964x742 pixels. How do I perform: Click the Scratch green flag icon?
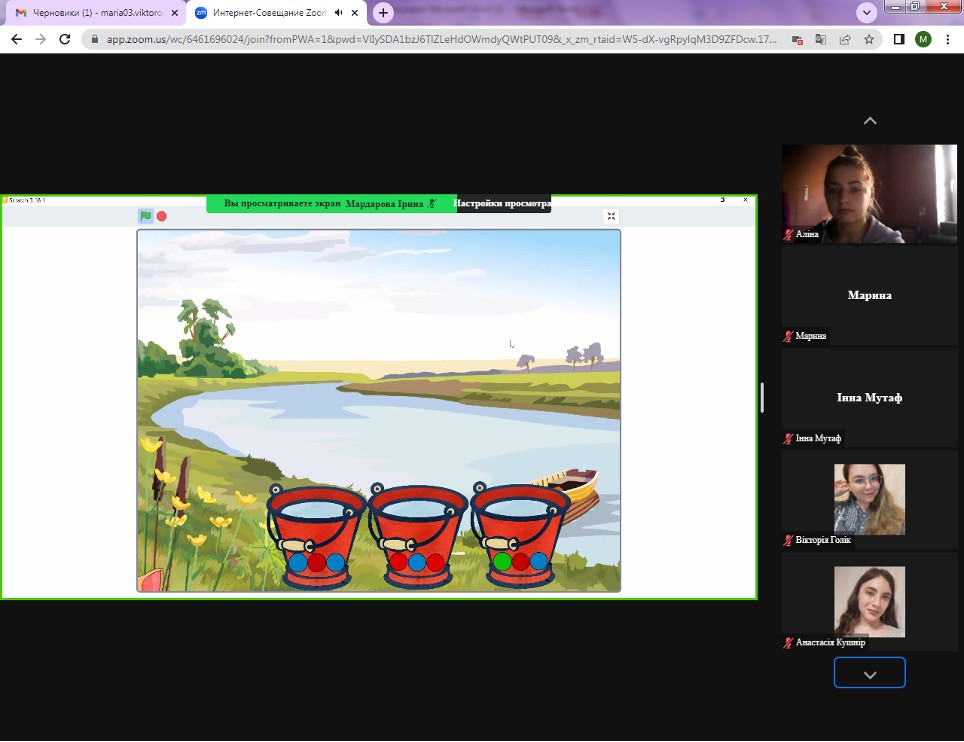click(146, 216)
